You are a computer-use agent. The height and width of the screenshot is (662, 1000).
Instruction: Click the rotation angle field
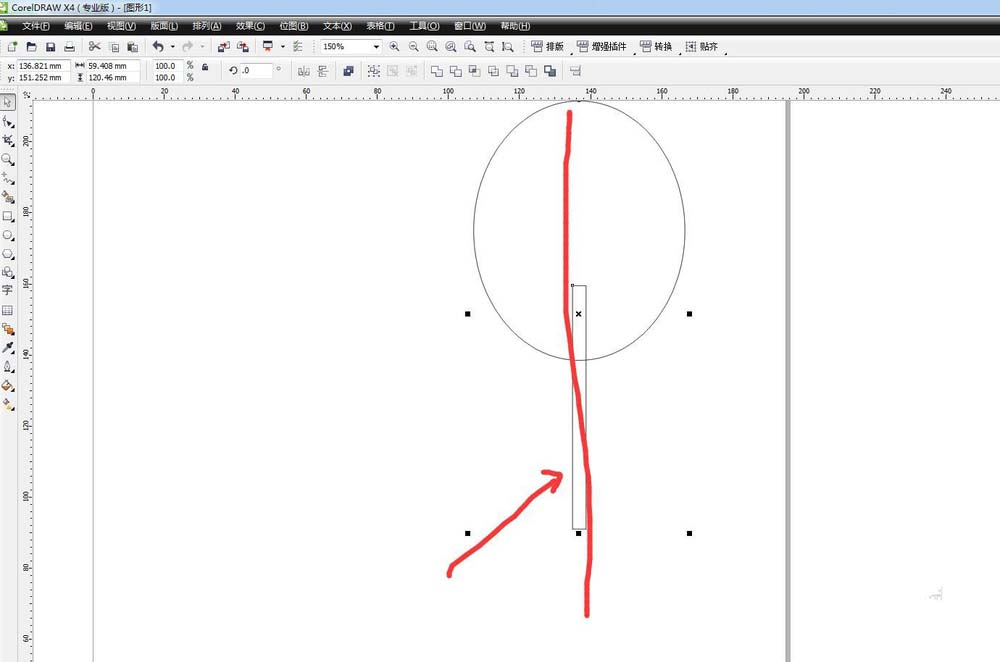pyautogui.click(x=256, y=70)
